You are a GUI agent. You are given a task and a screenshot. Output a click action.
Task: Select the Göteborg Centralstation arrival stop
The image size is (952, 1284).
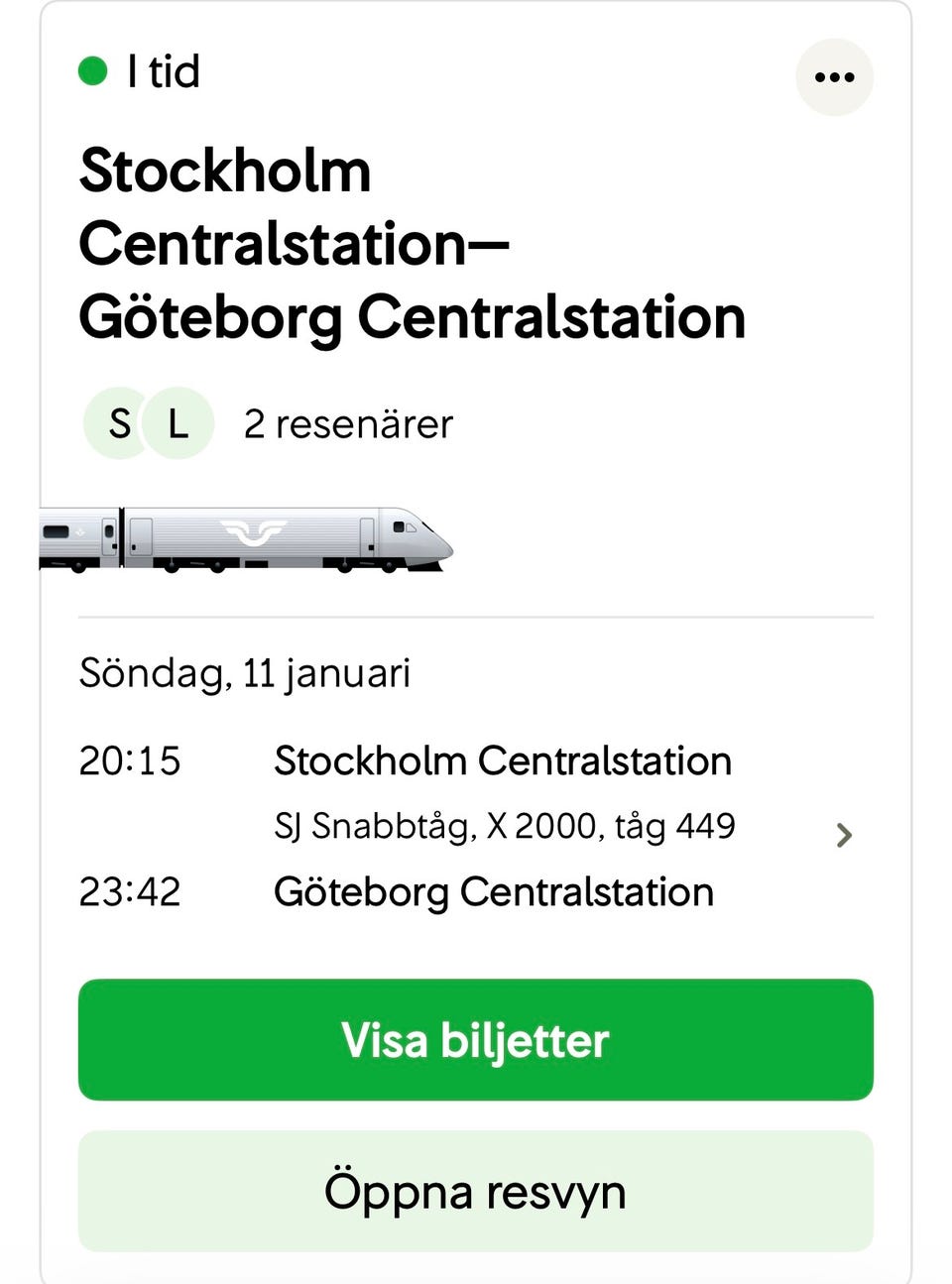pyautogui.click(x=494, y=892)
